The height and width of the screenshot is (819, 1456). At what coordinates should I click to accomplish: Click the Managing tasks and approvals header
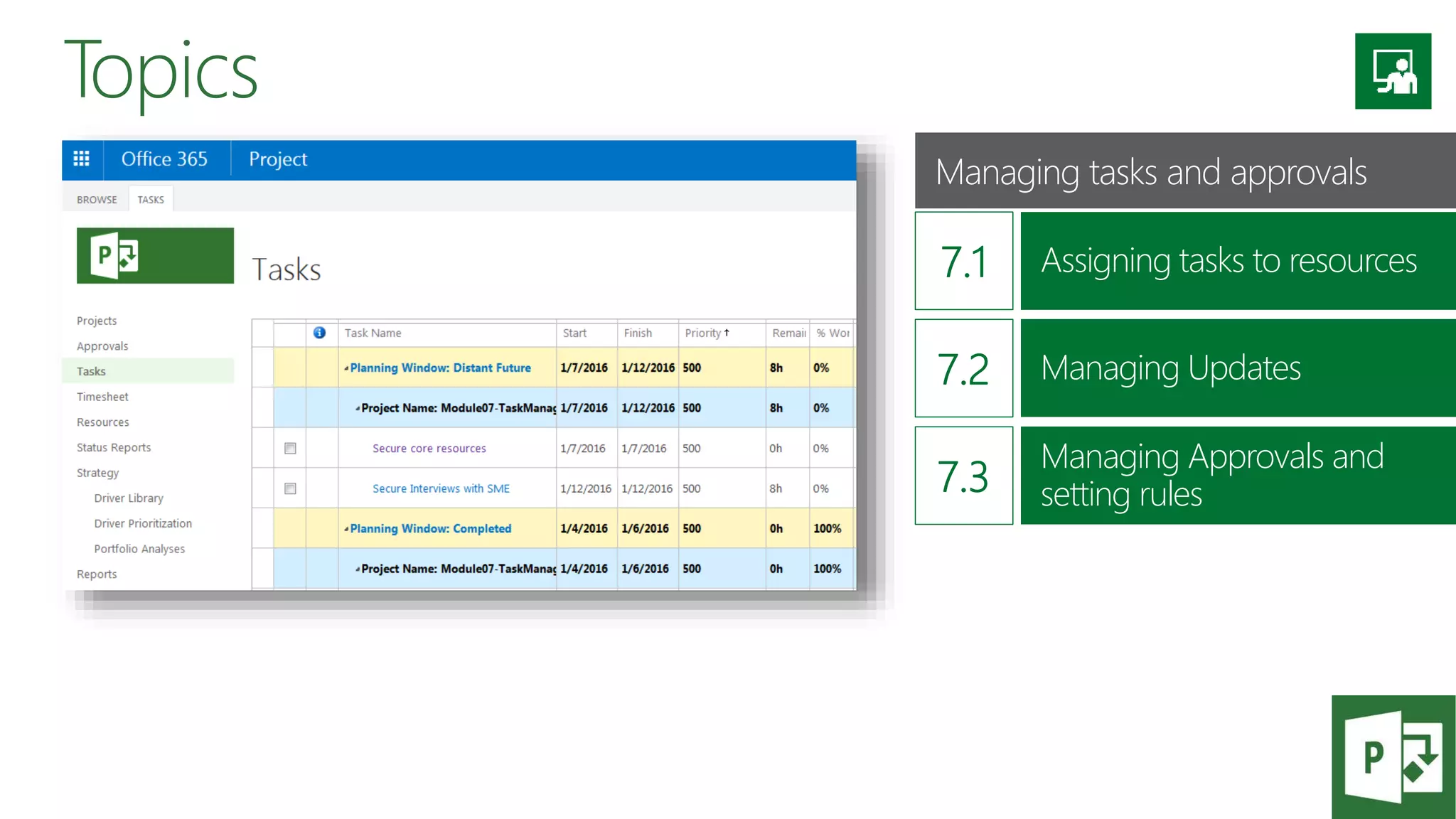(x=1185, y=171)
